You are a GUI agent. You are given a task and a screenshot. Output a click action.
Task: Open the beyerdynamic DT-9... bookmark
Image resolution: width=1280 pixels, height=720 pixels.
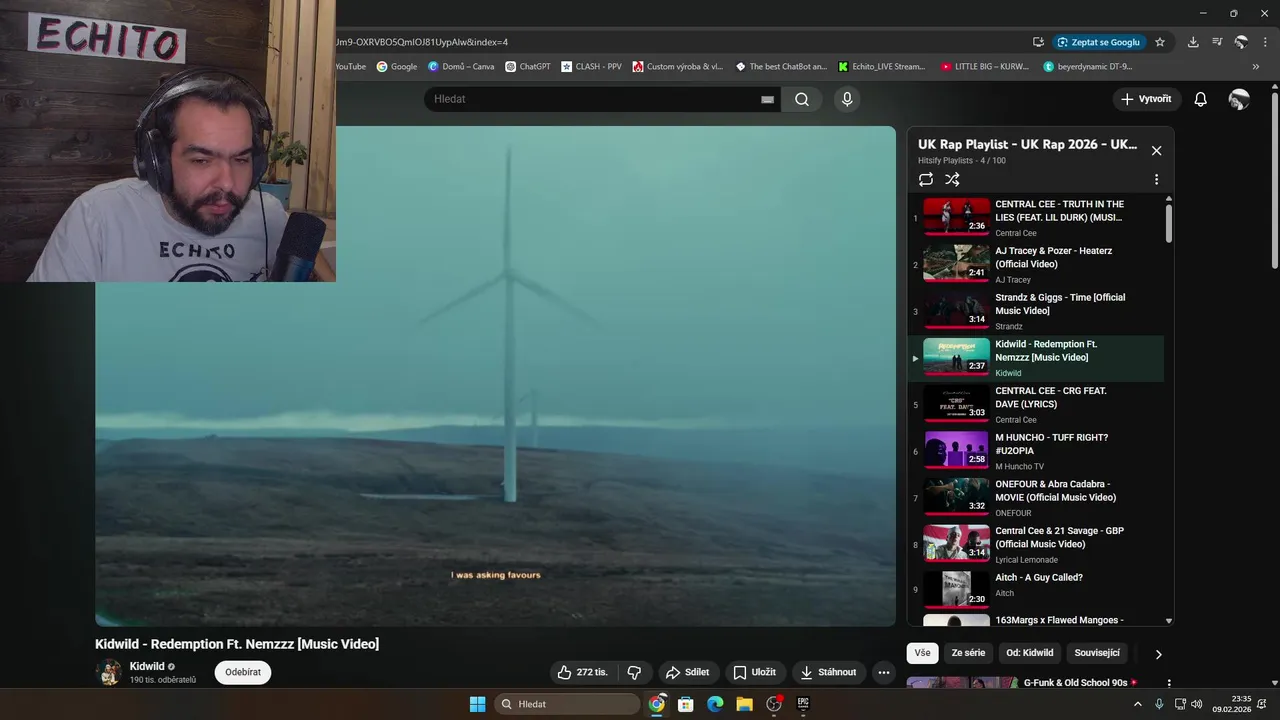pyautogui.click(x=1088, y=67)
